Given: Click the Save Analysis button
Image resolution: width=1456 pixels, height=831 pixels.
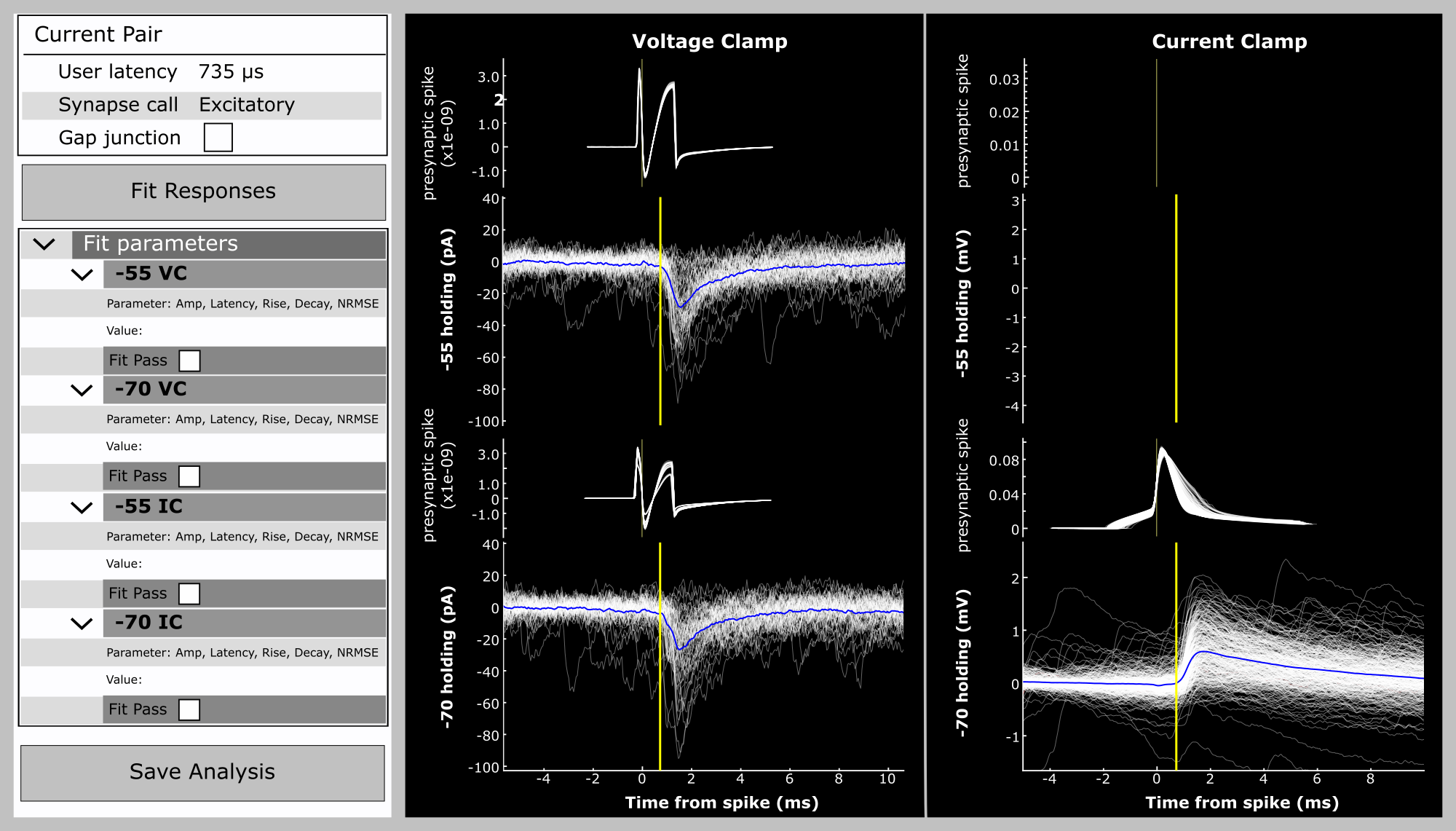Looking at the screenshot, I should 202,772.
